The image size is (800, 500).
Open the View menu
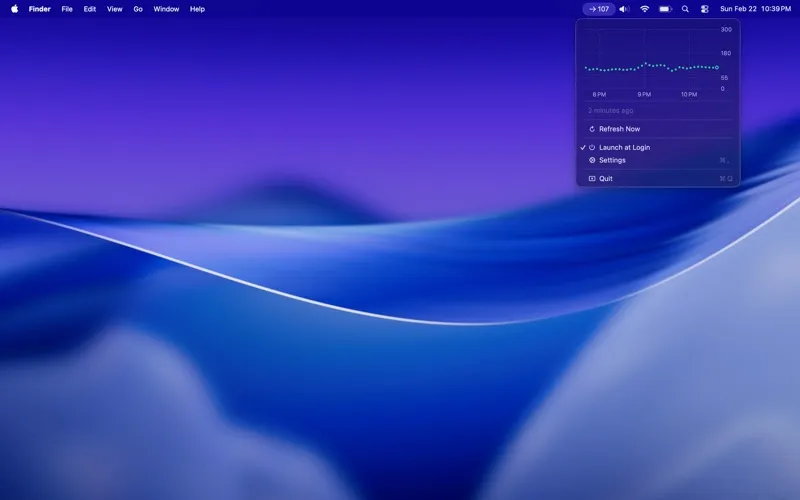(x=114, y=9)
